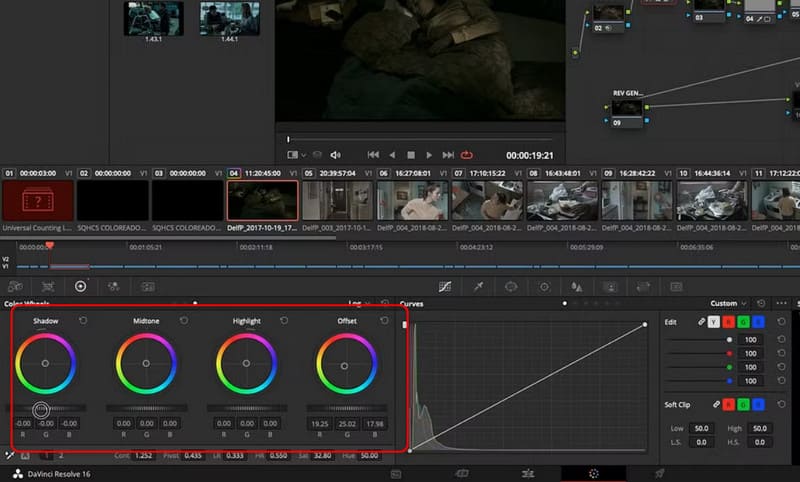Screen dimensions: 800x482
Task: Click the Offset master wheel slider
Action: 346,408
